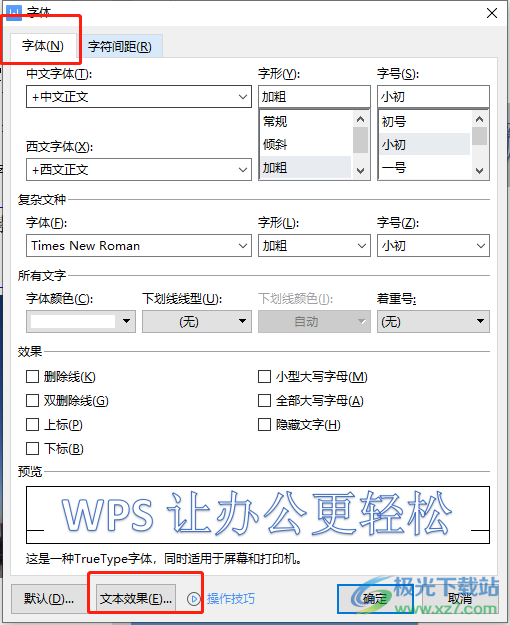Click the 默认(D)... button
This screenshot has height=625, width=510.
49,599
